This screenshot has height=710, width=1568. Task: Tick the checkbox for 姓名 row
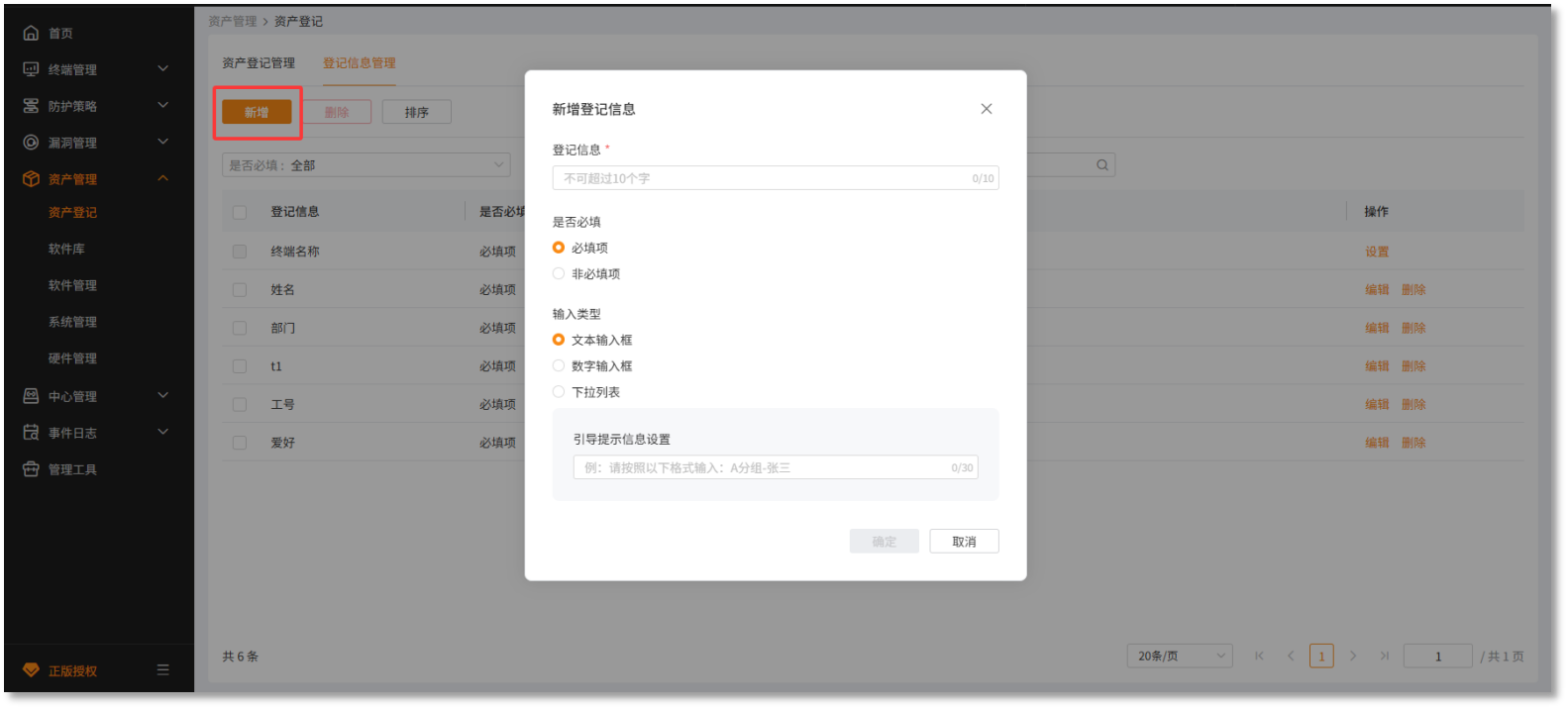point(240,290)
